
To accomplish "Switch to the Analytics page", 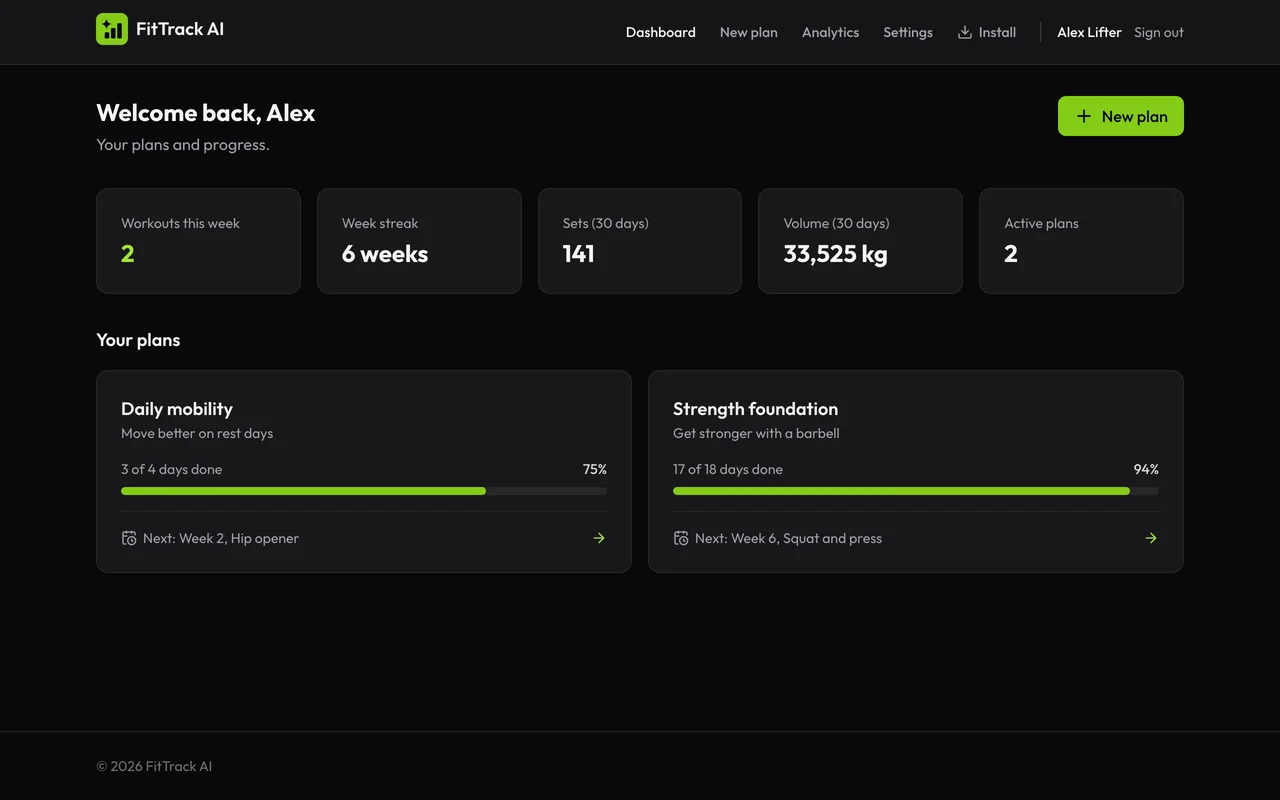I will (x=830, y=32).
